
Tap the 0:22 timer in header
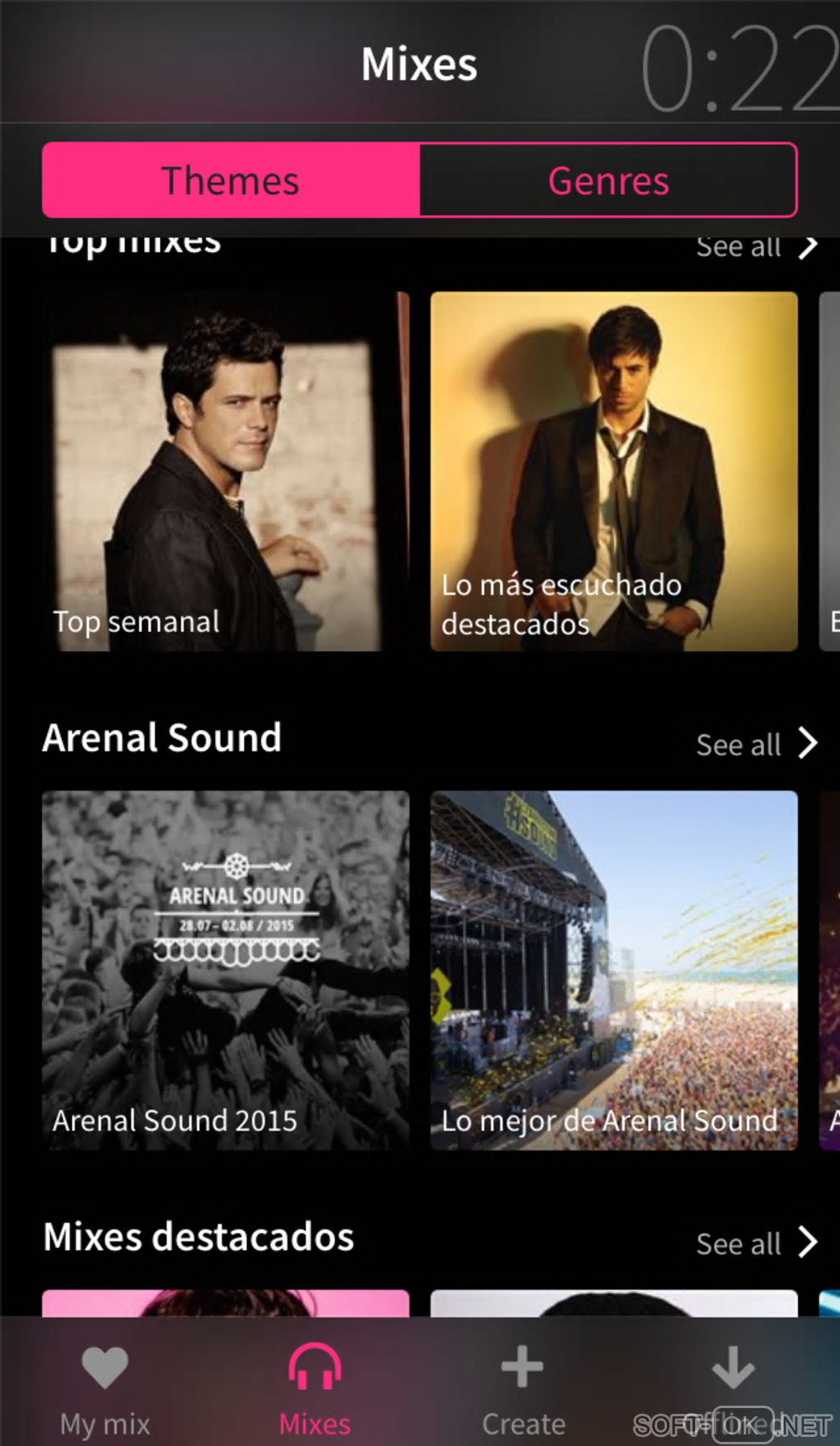739,68
